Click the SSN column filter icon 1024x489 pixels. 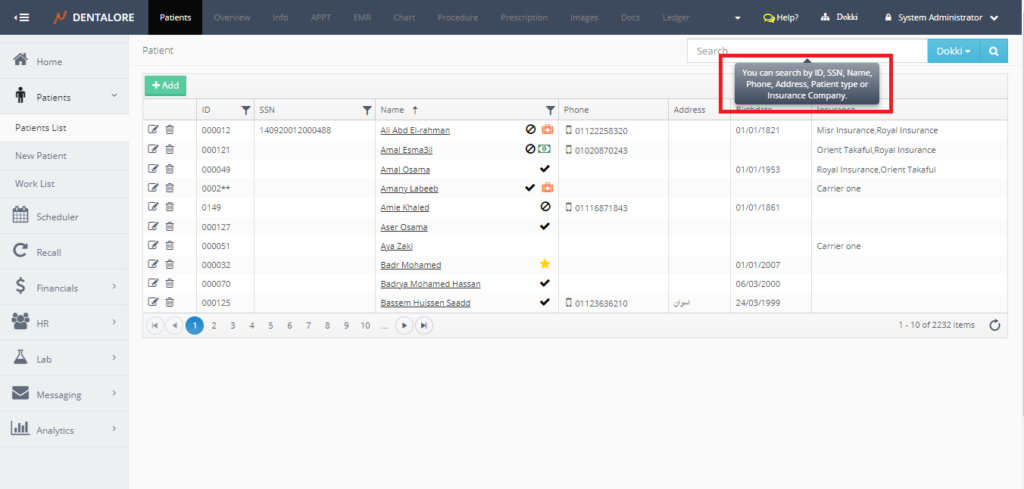point(366,110)
